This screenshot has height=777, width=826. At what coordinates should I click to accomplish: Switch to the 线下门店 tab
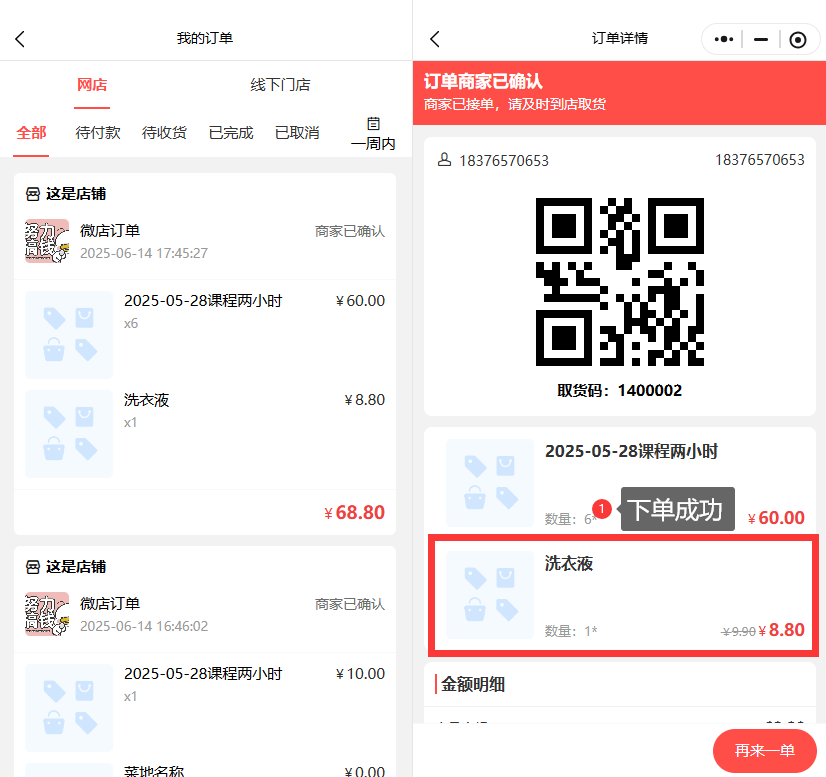point(280,85)
